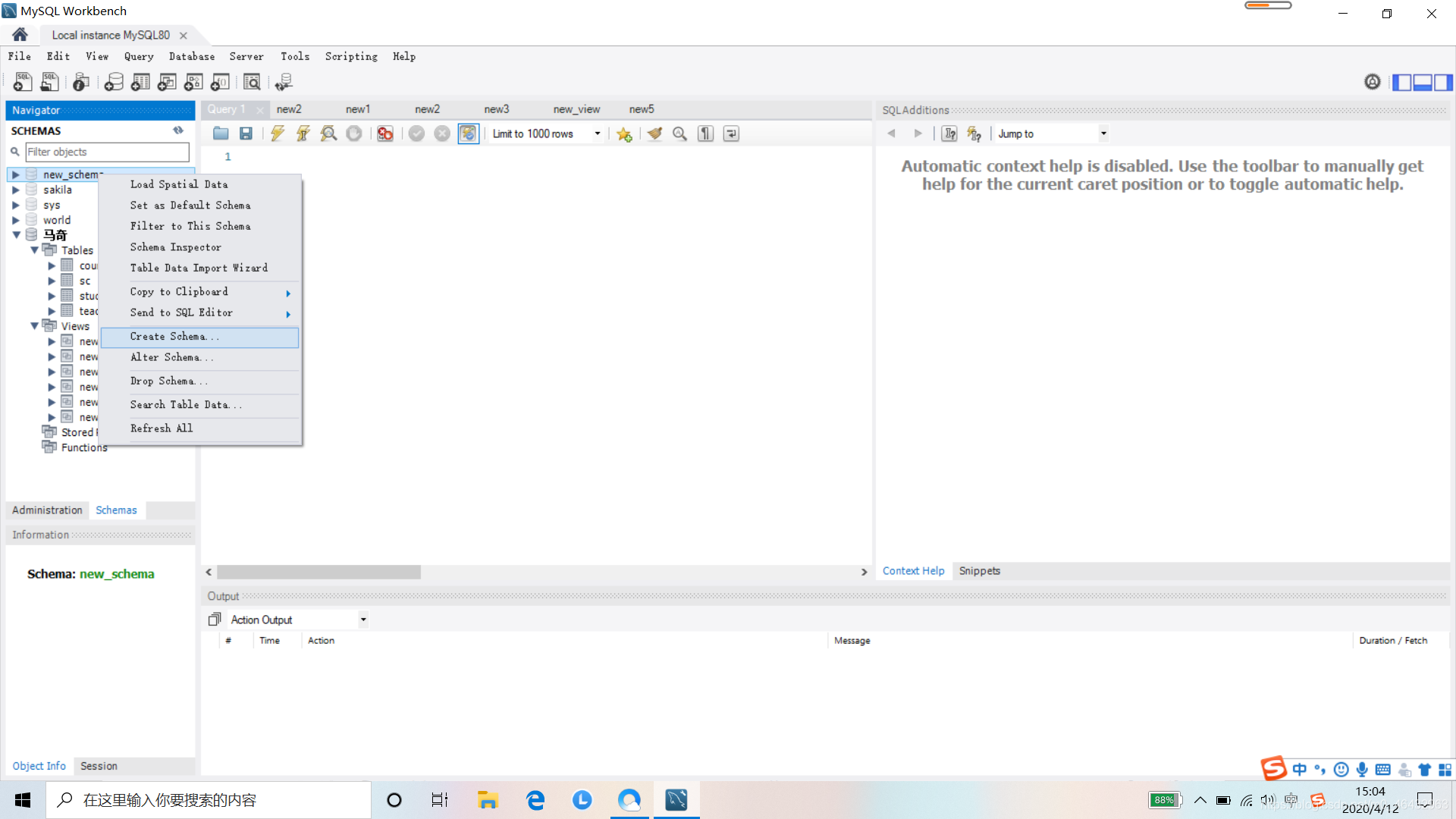
Task: Refresh schemas list icon
Action: click(x=178, y=130)
